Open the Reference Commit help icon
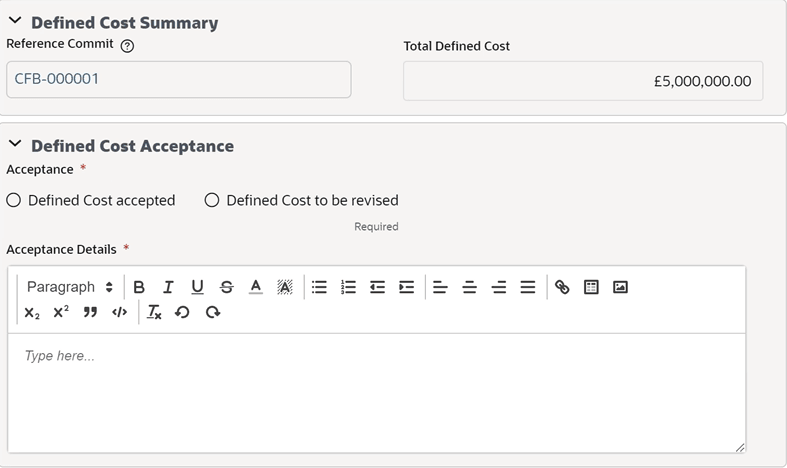 pos(127,46)
